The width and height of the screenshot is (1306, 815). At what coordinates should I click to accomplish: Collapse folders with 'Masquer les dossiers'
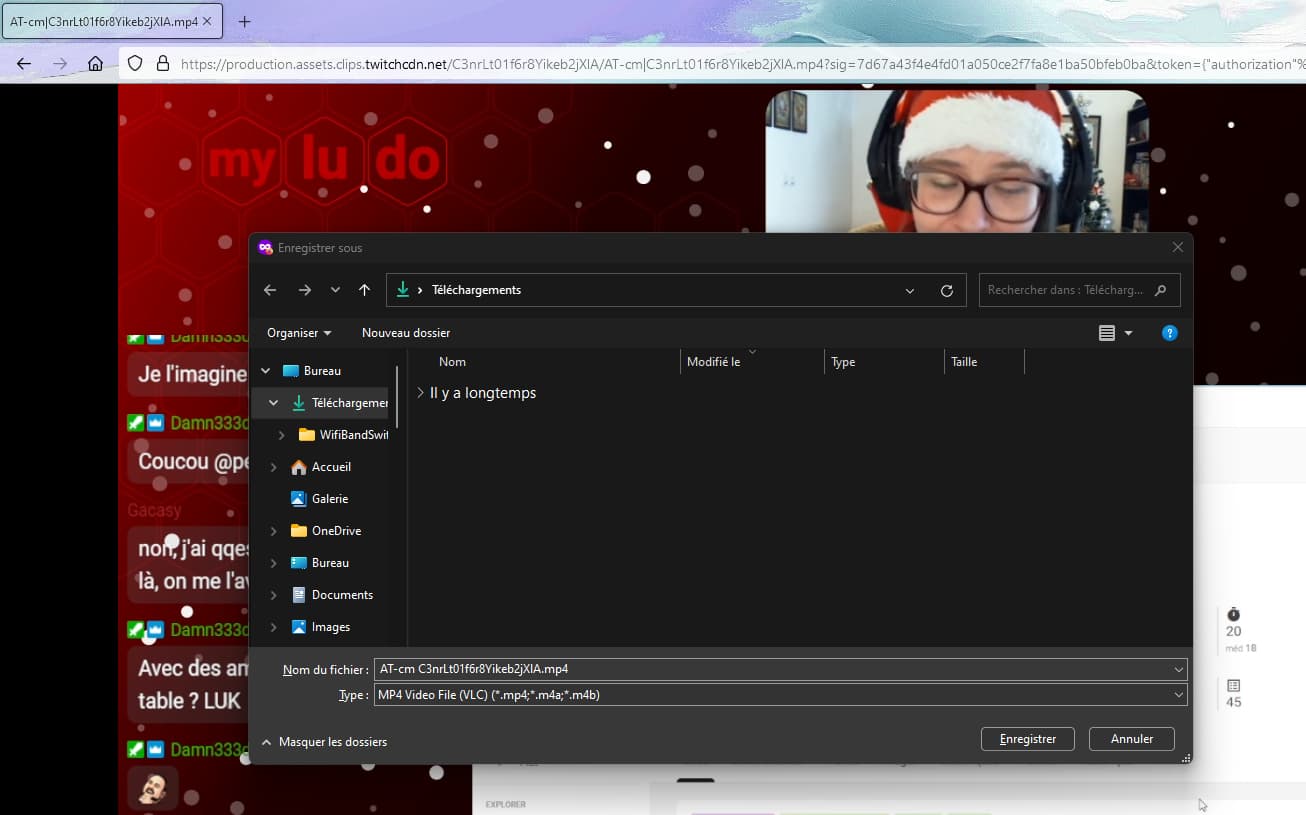tap(324, 742)
